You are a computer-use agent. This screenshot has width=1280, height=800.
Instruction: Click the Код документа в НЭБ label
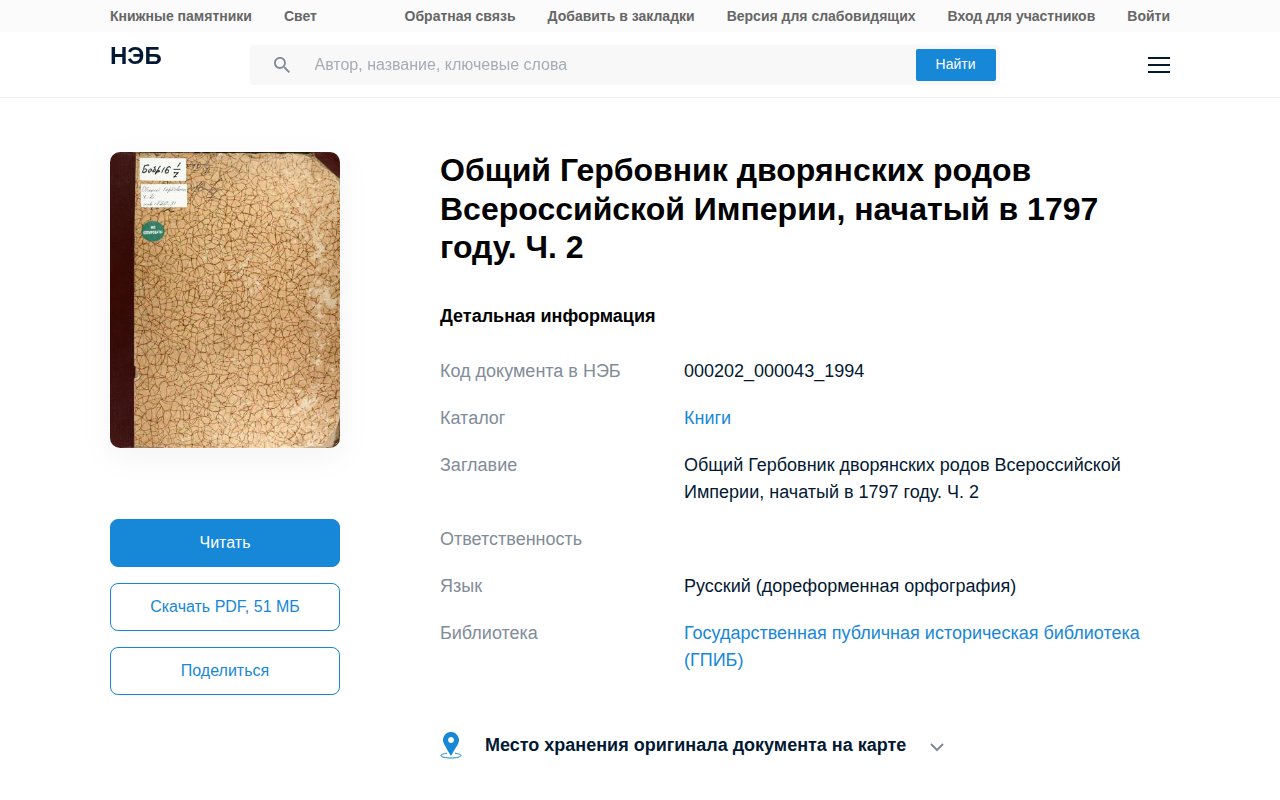[x=530, y=371]
